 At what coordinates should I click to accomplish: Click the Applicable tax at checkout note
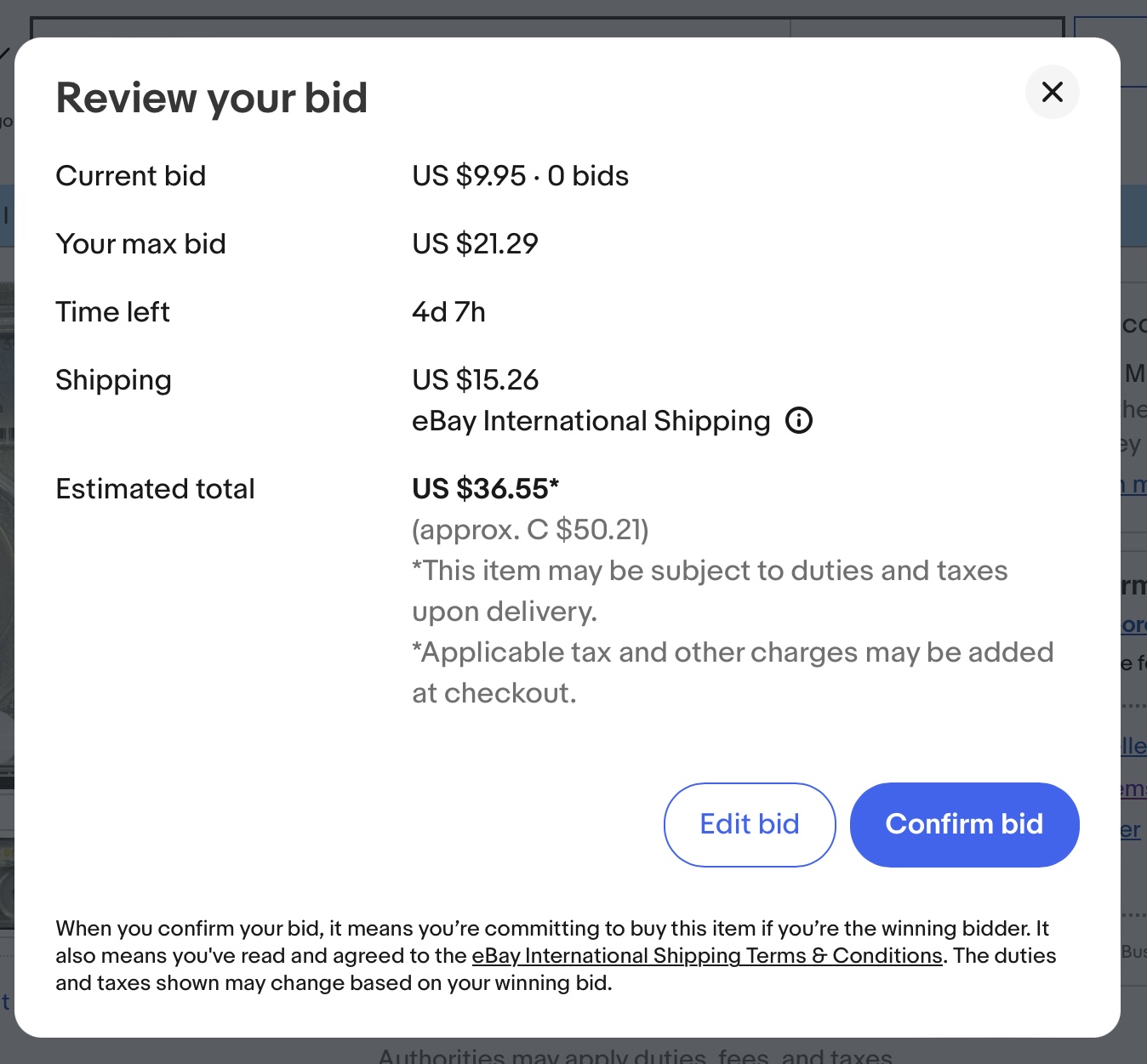point(733,673)
